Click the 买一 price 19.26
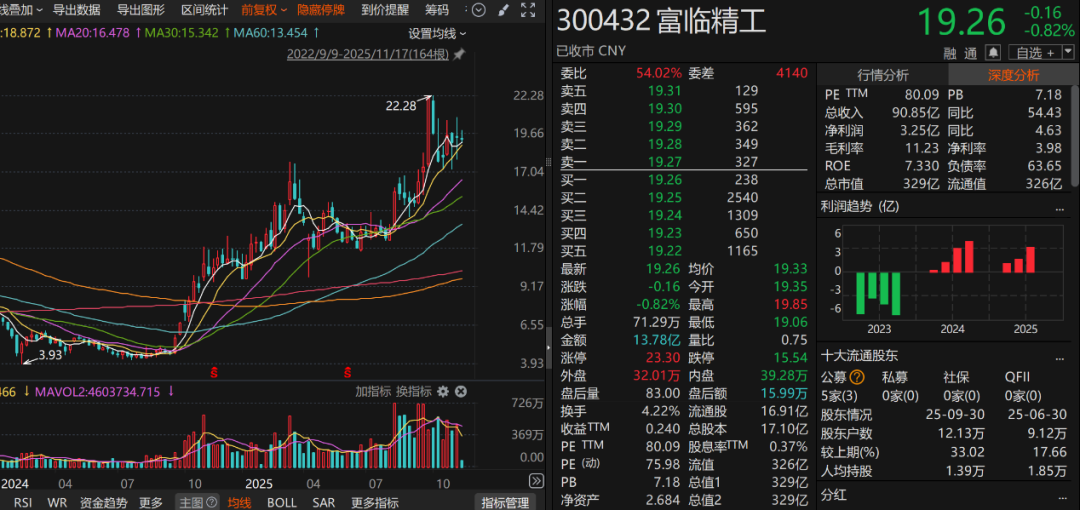Viewport: 1080px width, 510px height. (x=664, y=180)
